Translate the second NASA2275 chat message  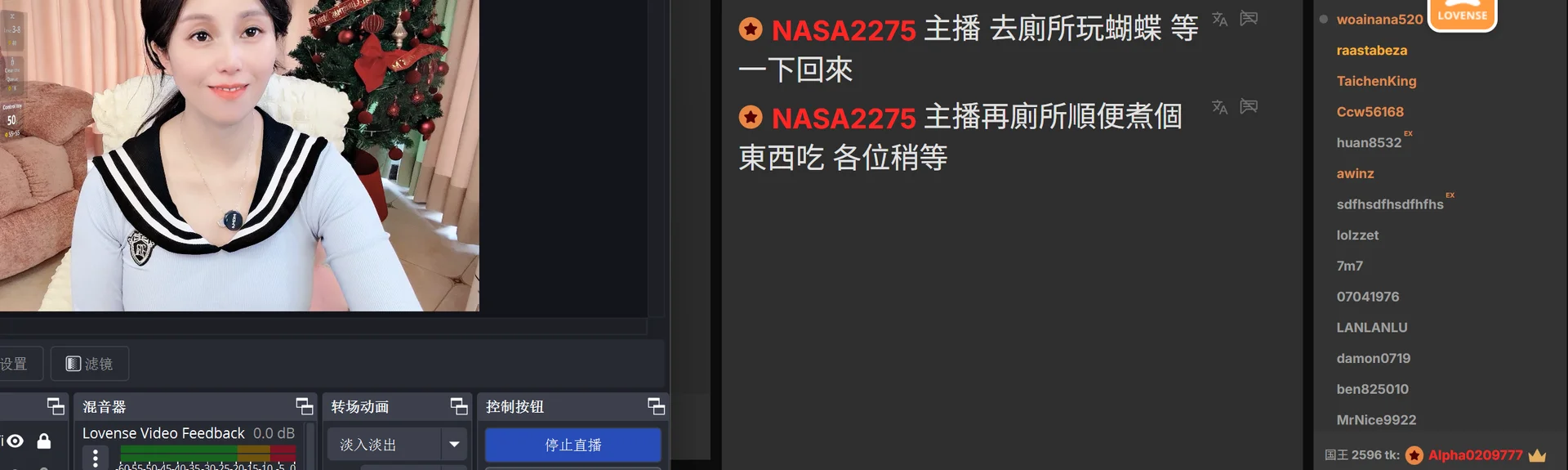point(1220,107)
